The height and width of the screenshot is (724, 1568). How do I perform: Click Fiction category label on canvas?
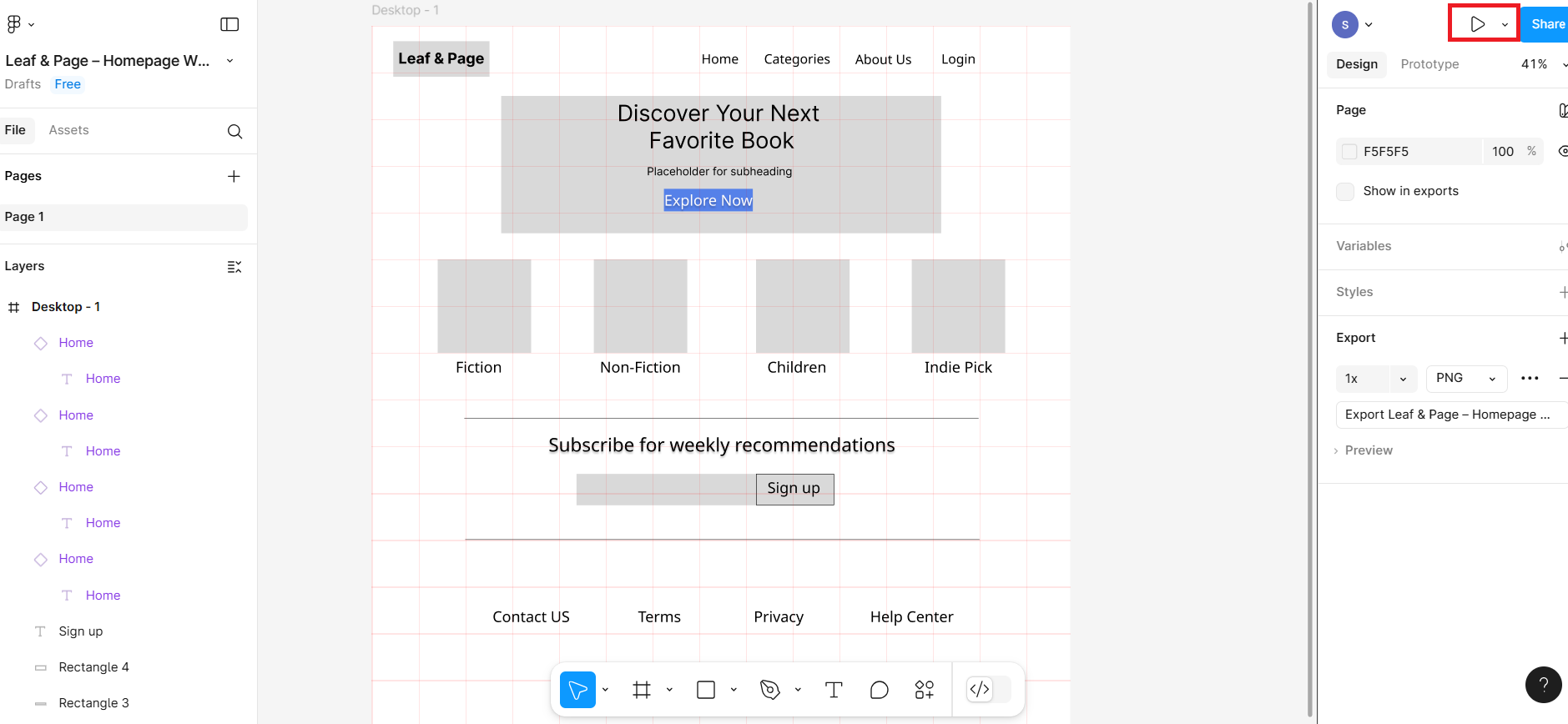coord(478,368)
